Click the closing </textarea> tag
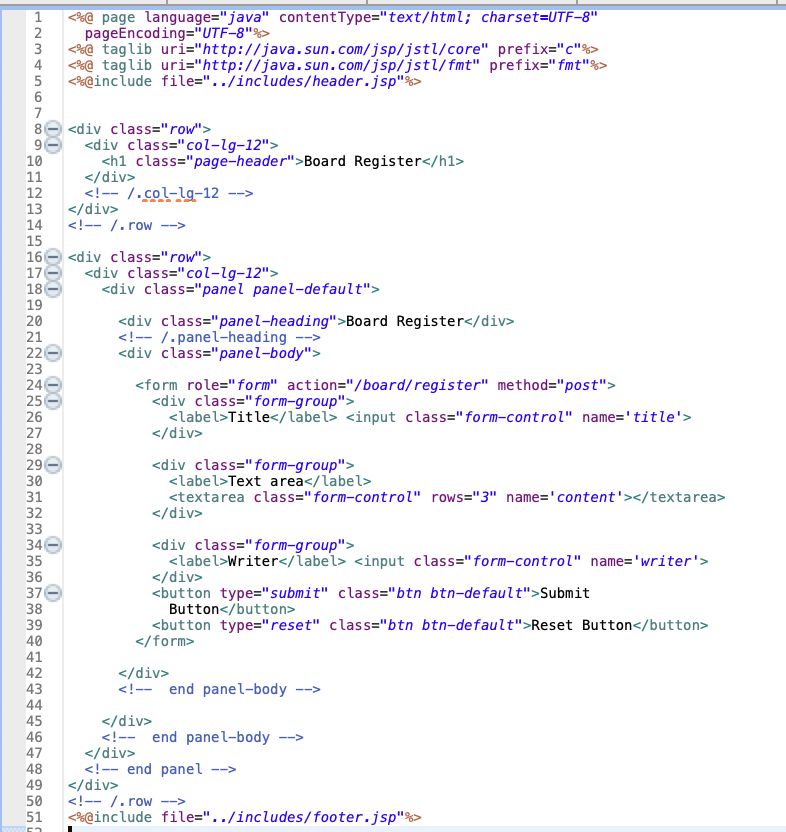Screen dimensions: 786x832 pos(679,497)
